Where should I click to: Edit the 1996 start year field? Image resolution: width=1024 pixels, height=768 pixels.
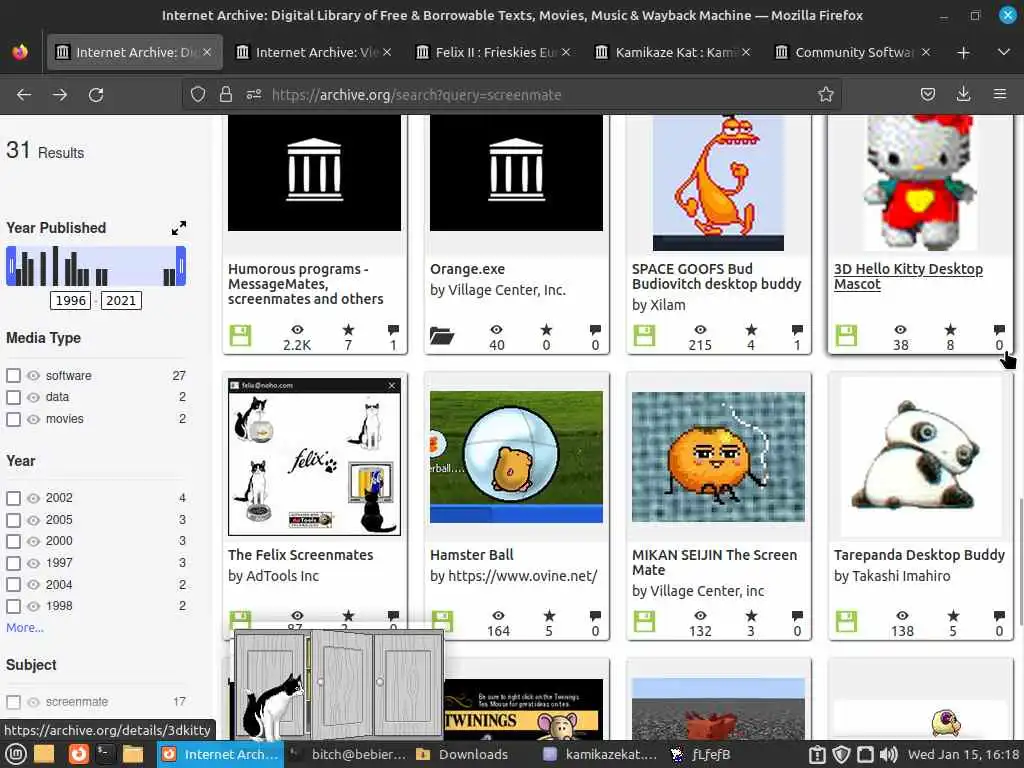[71, 300]
